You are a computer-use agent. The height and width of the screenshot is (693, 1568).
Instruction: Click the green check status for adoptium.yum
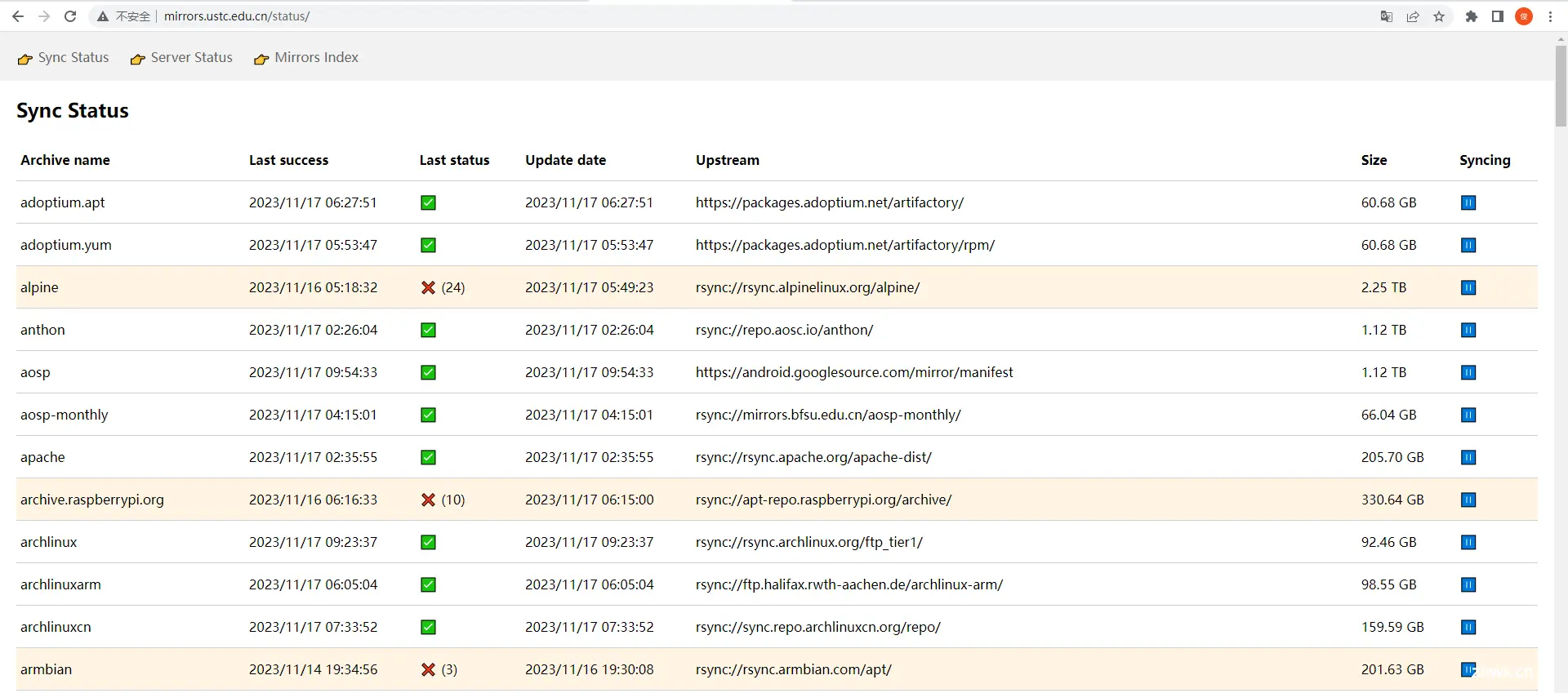428,245
